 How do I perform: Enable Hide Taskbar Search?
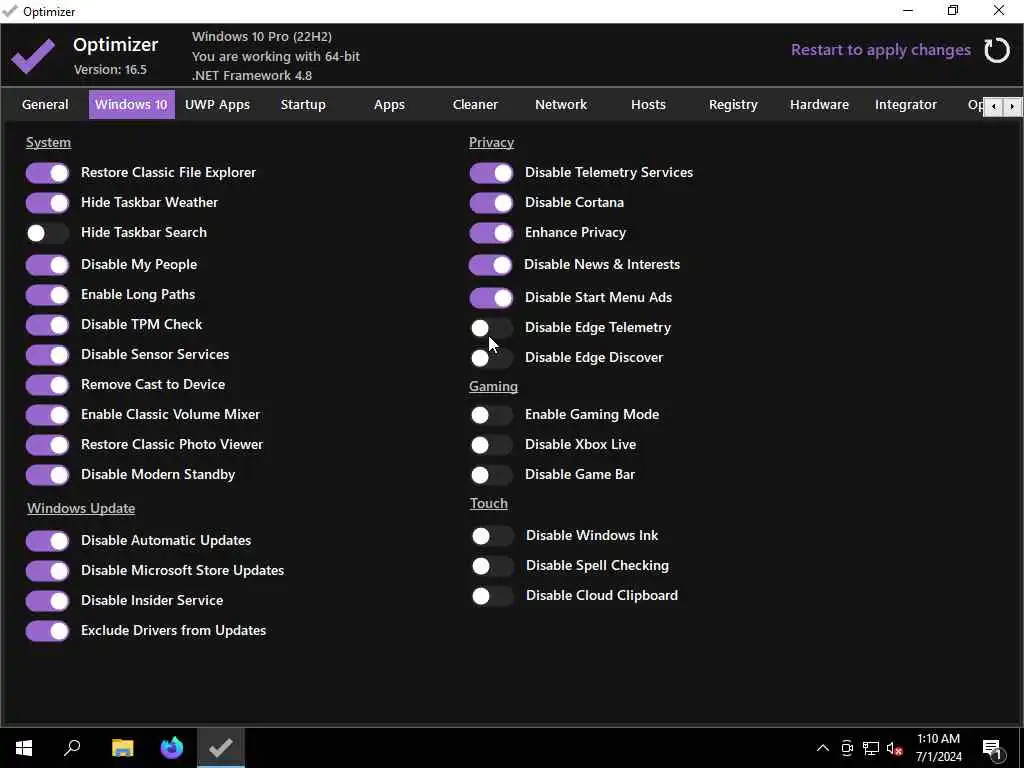tap(48, 233)
